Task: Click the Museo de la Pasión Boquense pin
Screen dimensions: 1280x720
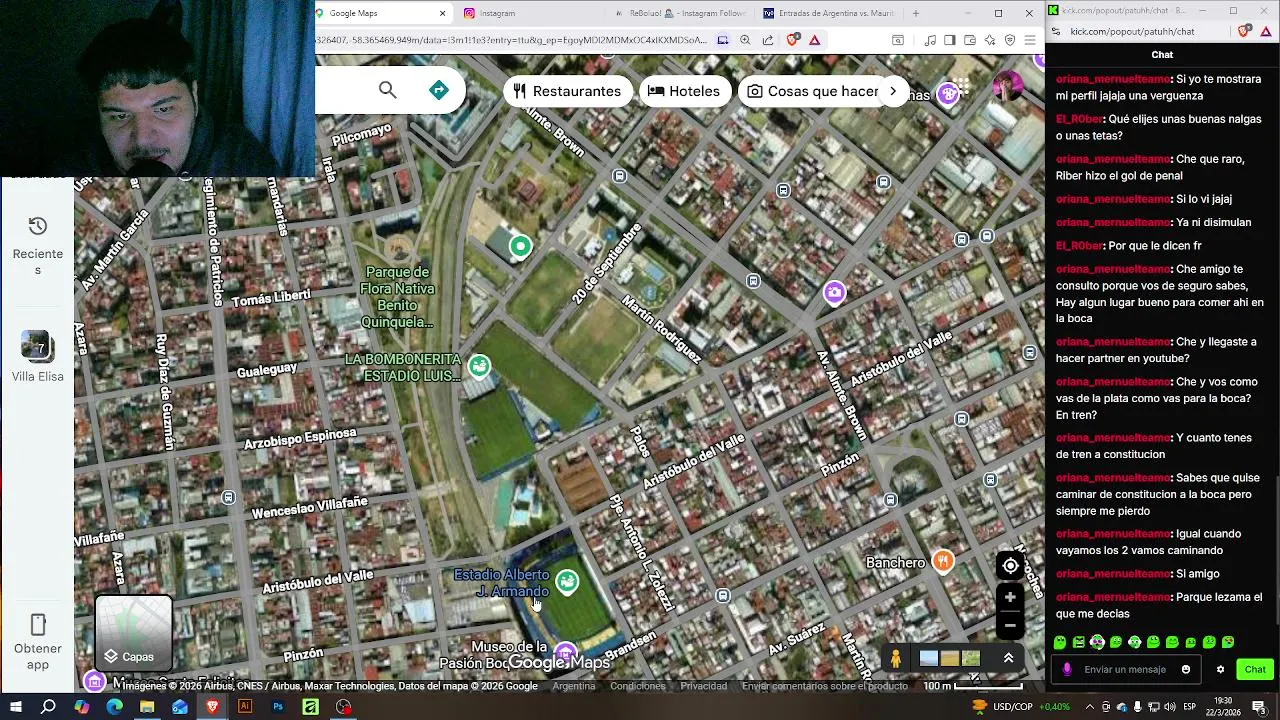Action: pos(566,654)
